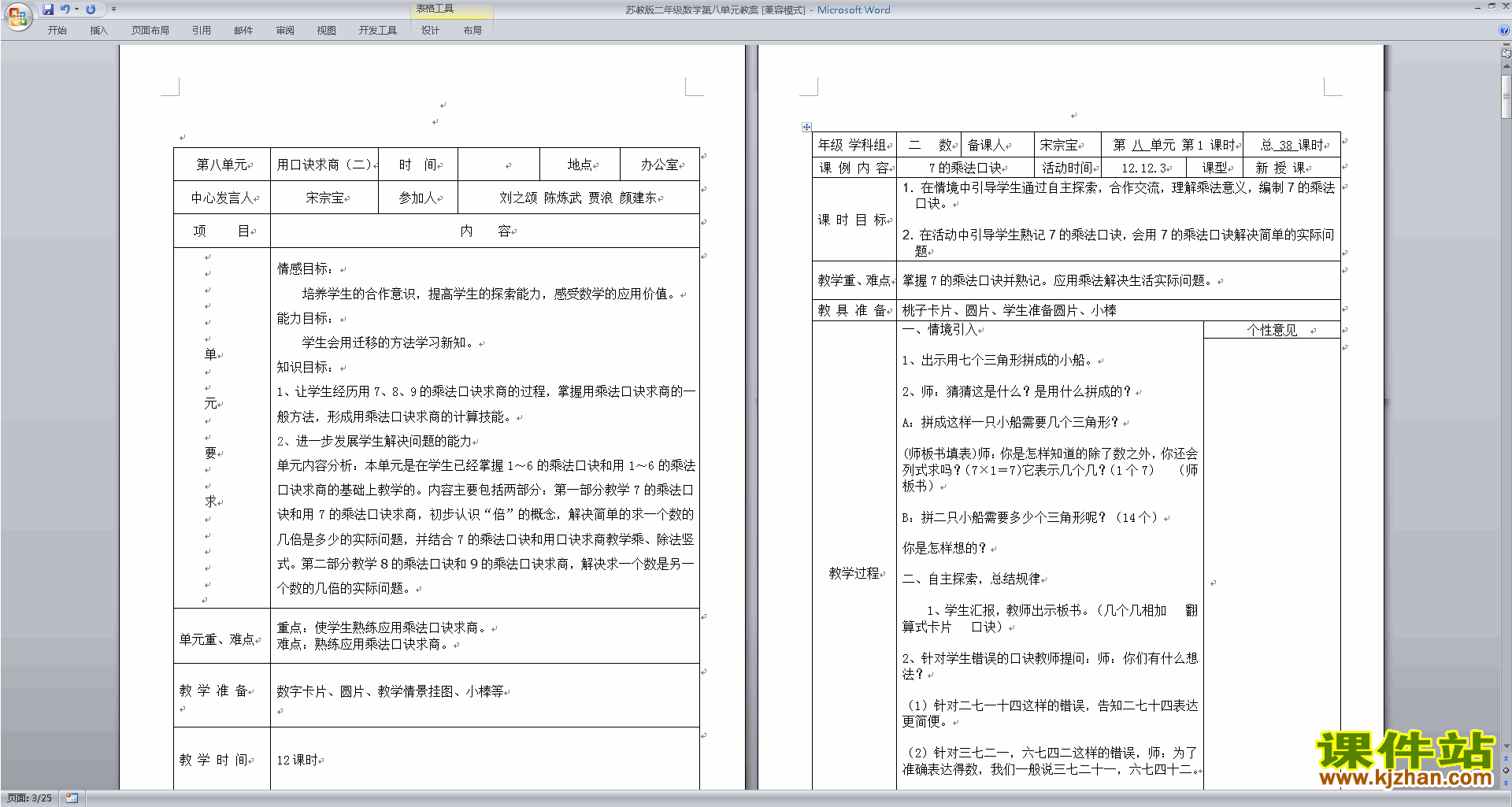Click the line 二、自主探索，总结规律
Image resolution: width=1512 pixels, height=807 pixels.
tap(972, 579)
